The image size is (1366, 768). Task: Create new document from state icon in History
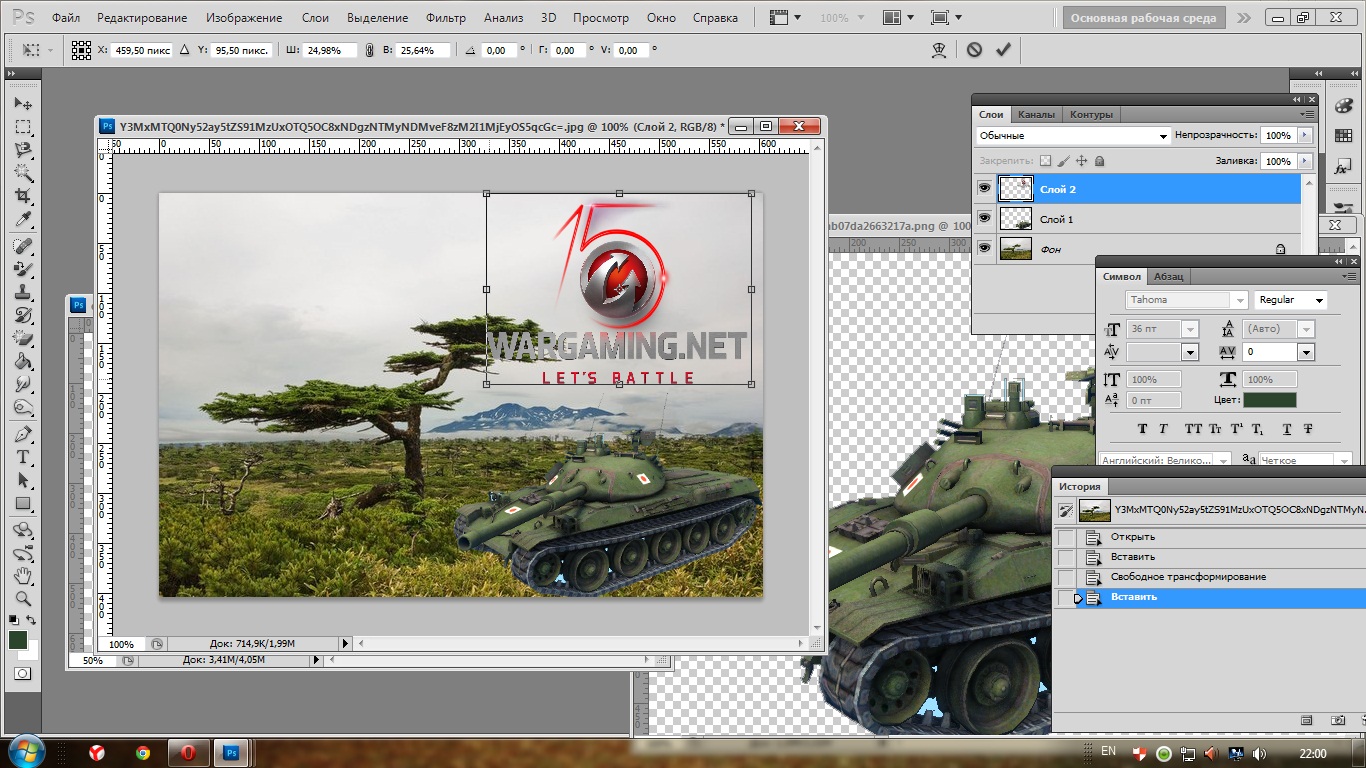tap(1306, 720)
